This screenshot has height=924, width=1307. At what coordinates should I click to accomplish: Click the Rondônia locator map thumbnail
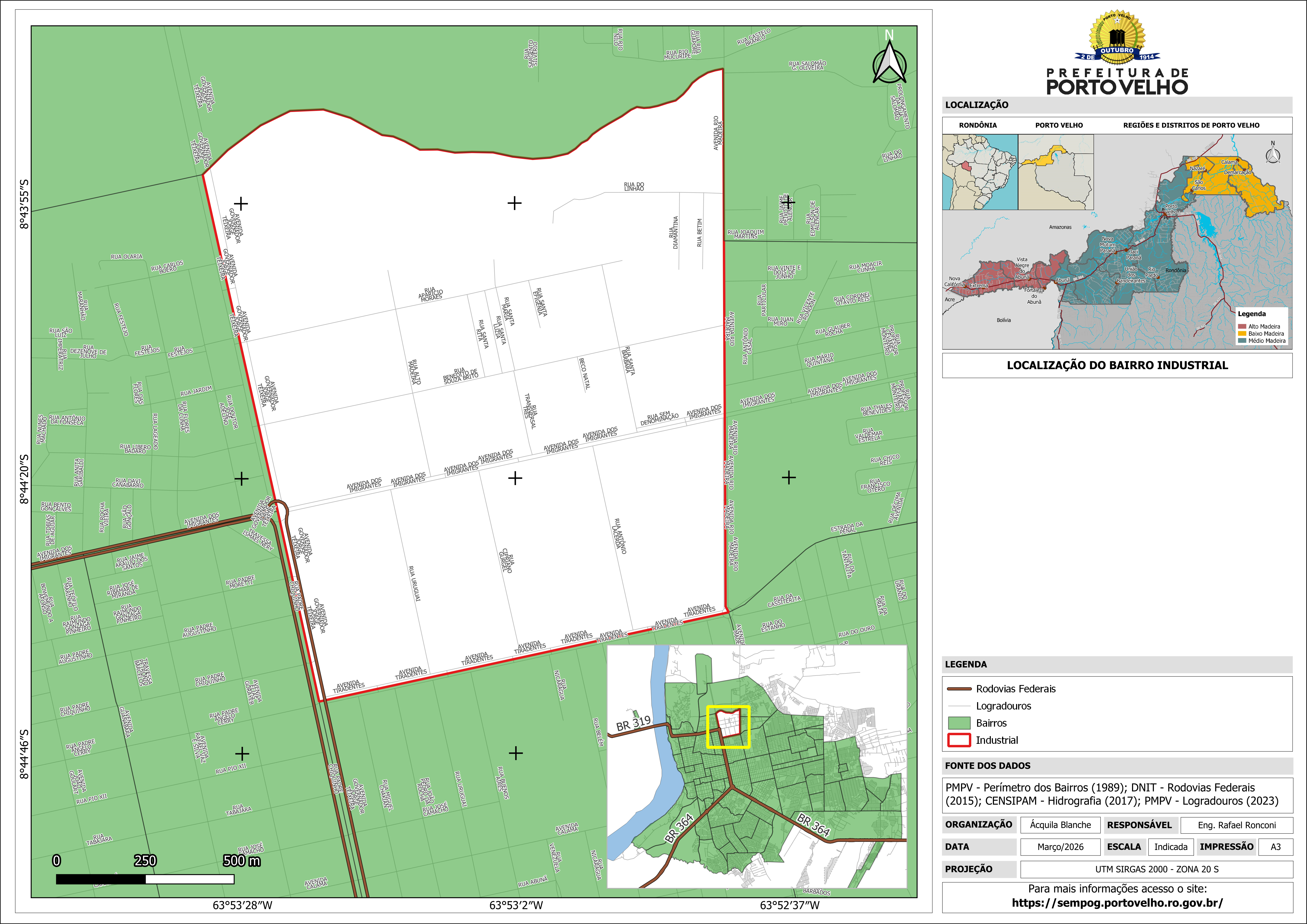pyautogui.click(x=980, y=172)
